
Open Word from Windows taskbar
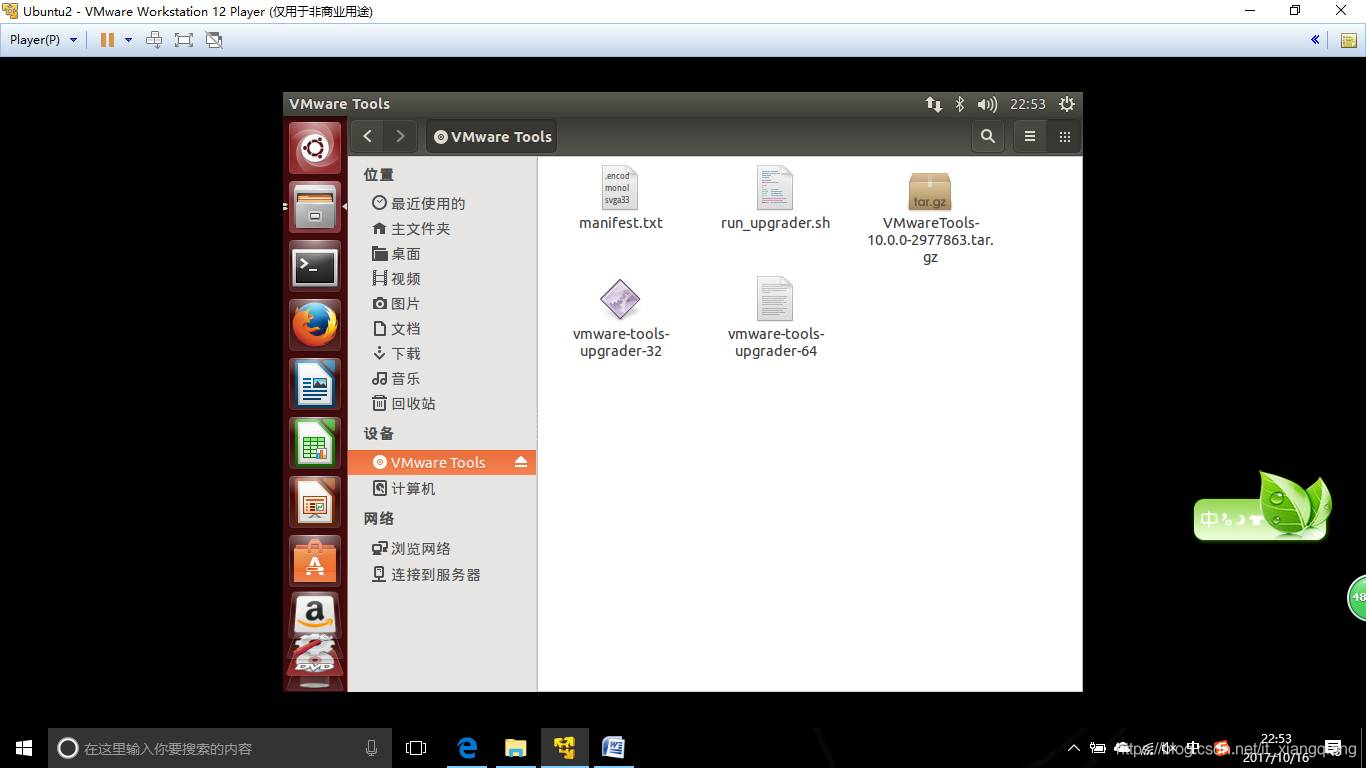pos(613,748)
